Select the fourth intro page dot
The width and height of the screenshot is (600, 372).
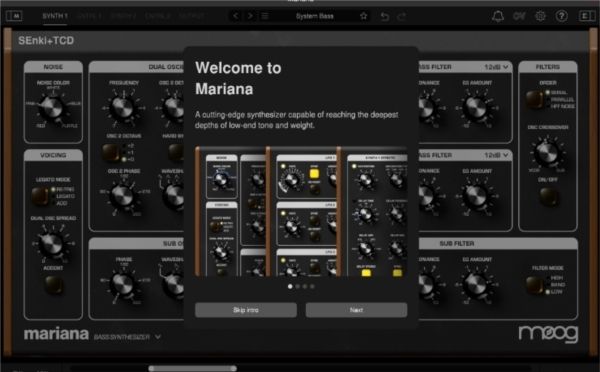(x=312, y=286)
